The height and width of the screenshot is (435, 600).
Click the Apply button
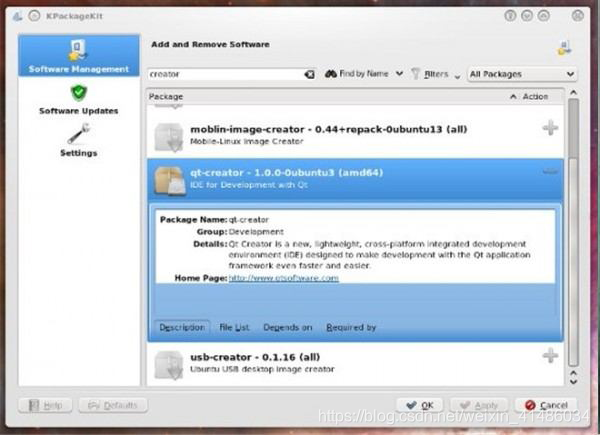coord(479,405)
